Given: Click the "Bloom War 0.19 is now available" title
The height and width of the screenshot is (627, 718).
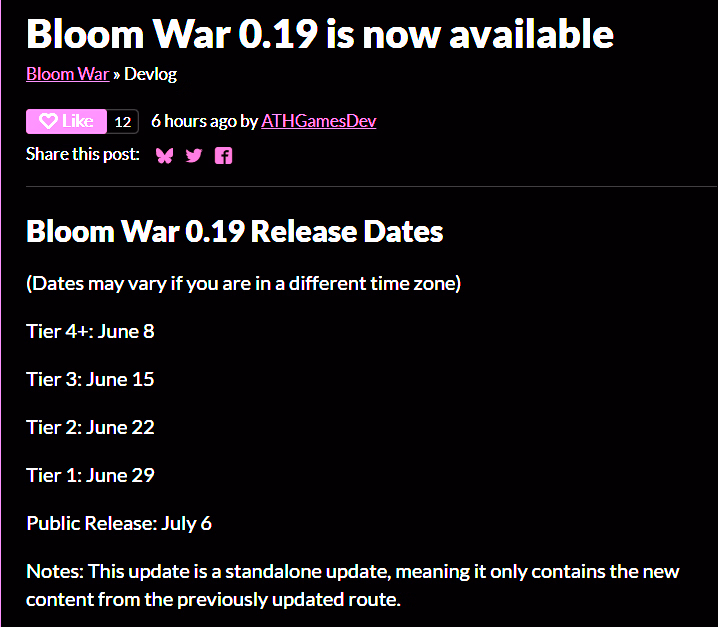Looking at the screenshot, I should coord(320,34).
